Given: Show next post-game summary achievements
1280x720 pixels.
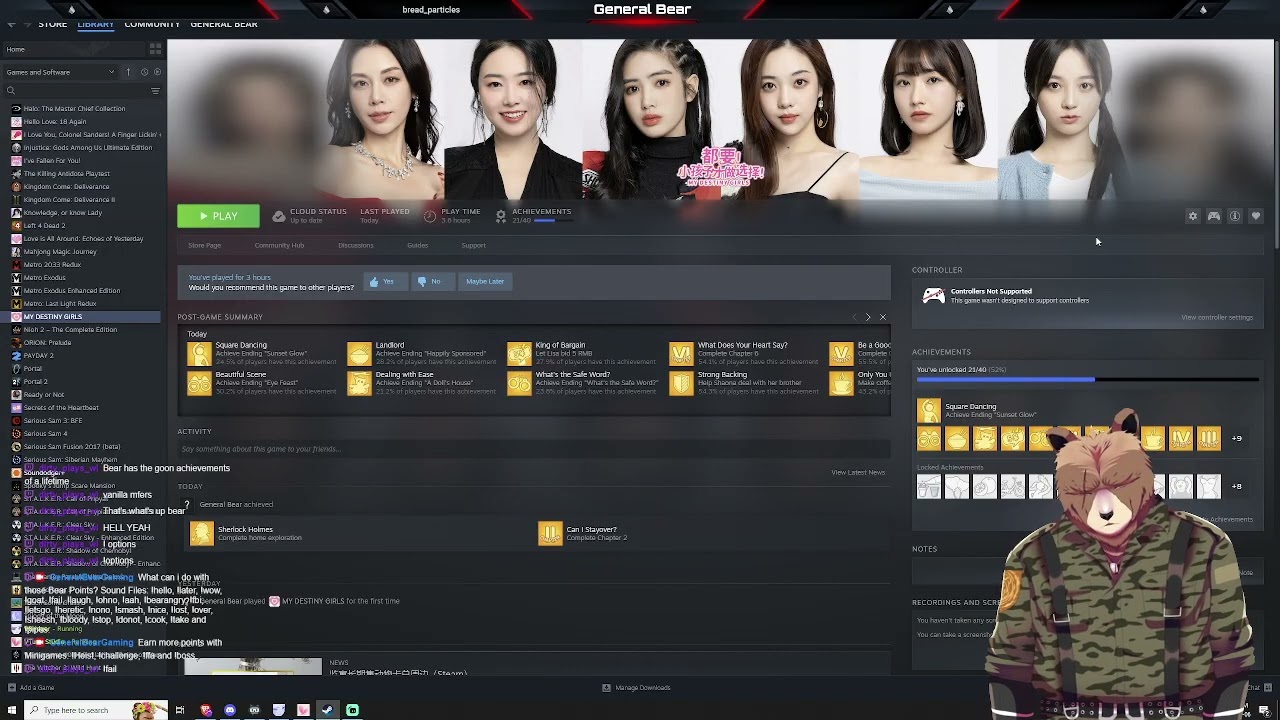Looking at the screenshot, I should [868, 317].
